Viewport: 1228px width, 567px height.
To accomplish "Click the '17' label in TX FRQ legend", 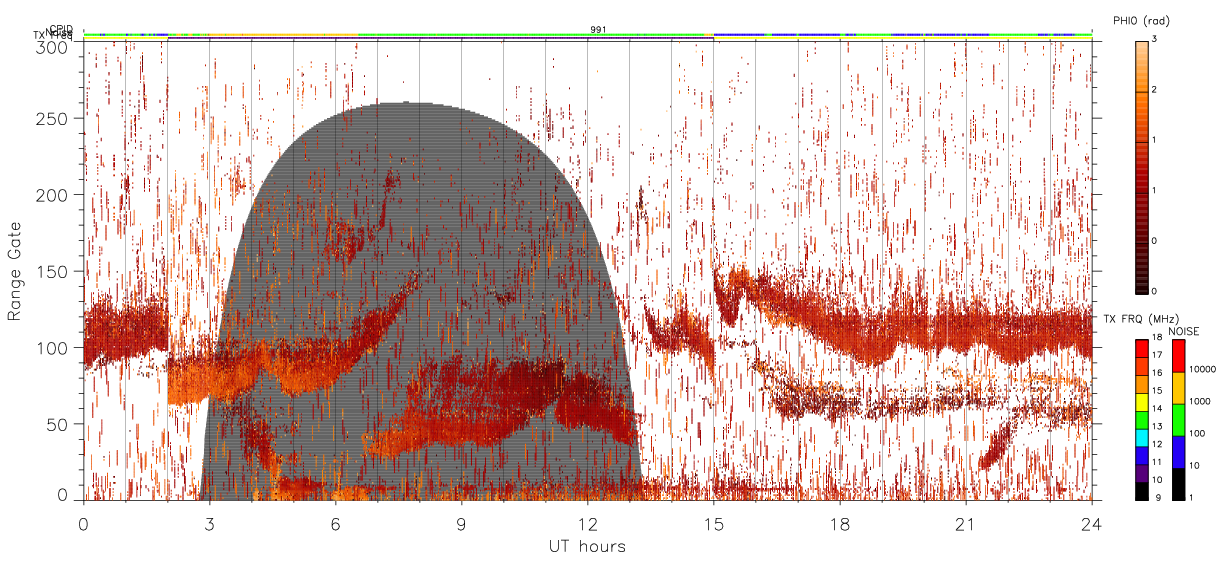I will point(1157,355).
